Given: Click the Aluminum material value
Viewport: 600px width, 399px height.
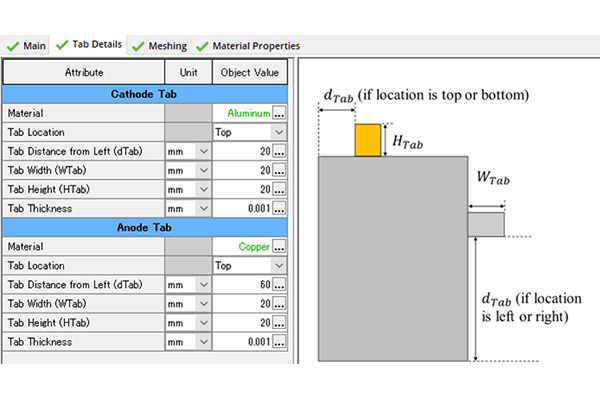Looking at the screenshot, I should pyautogui.click(x=249, y=113).
